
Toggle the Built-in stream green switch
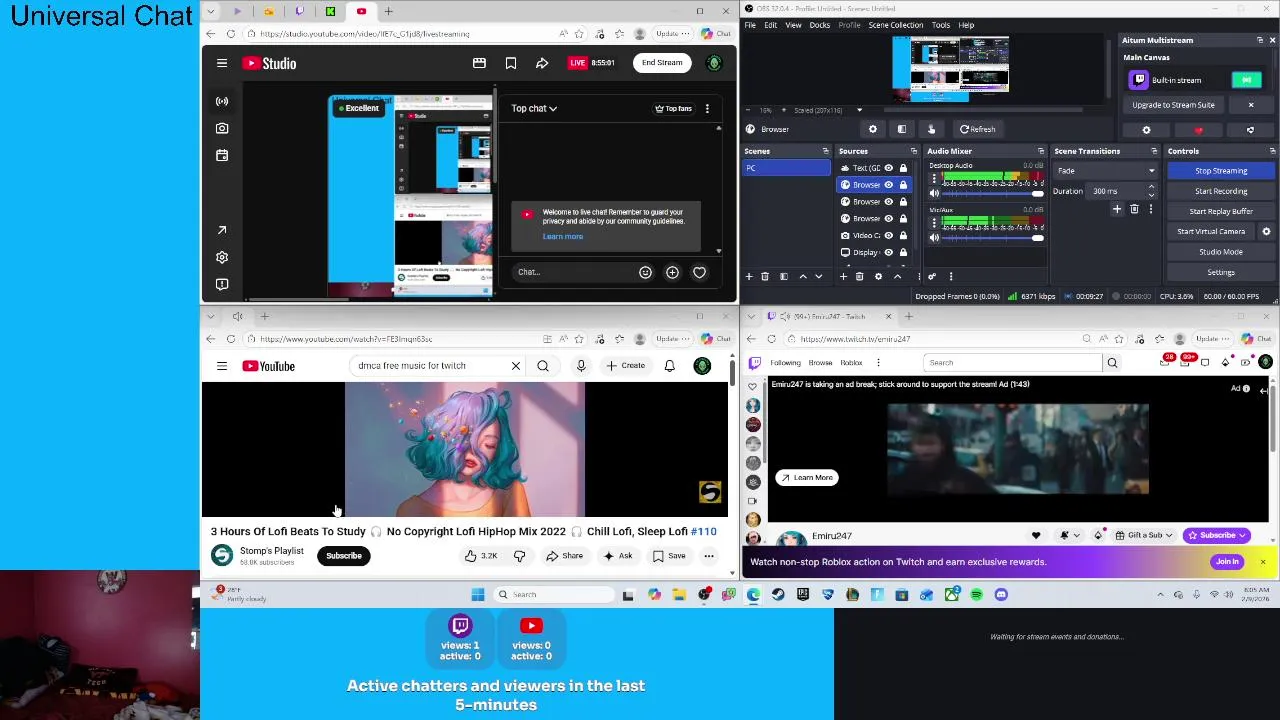1246,80
